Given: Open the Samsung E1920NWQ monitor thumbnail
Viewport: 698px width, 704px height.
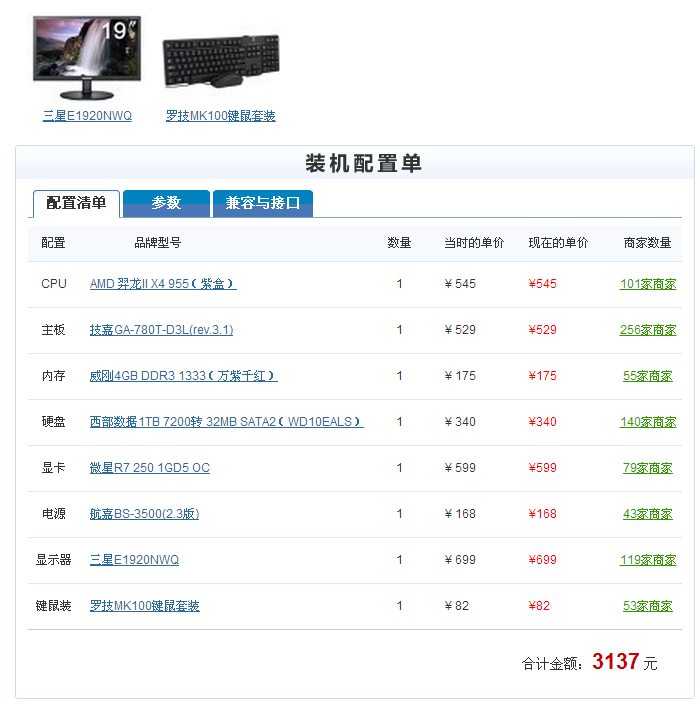Looking at the screenshot, I should (87, 58).
